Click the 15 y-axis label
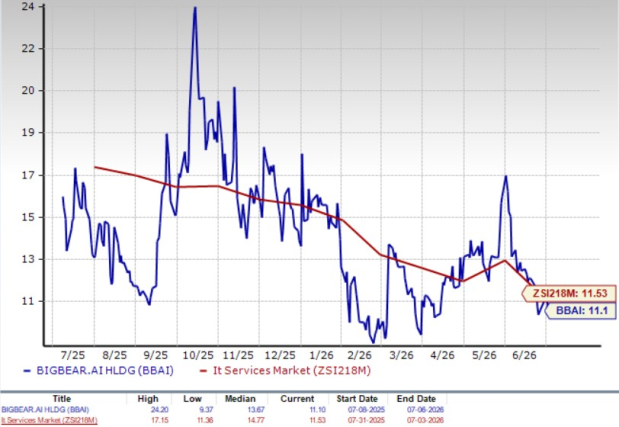This screenshot has height=427, width=619. [28, 217]
